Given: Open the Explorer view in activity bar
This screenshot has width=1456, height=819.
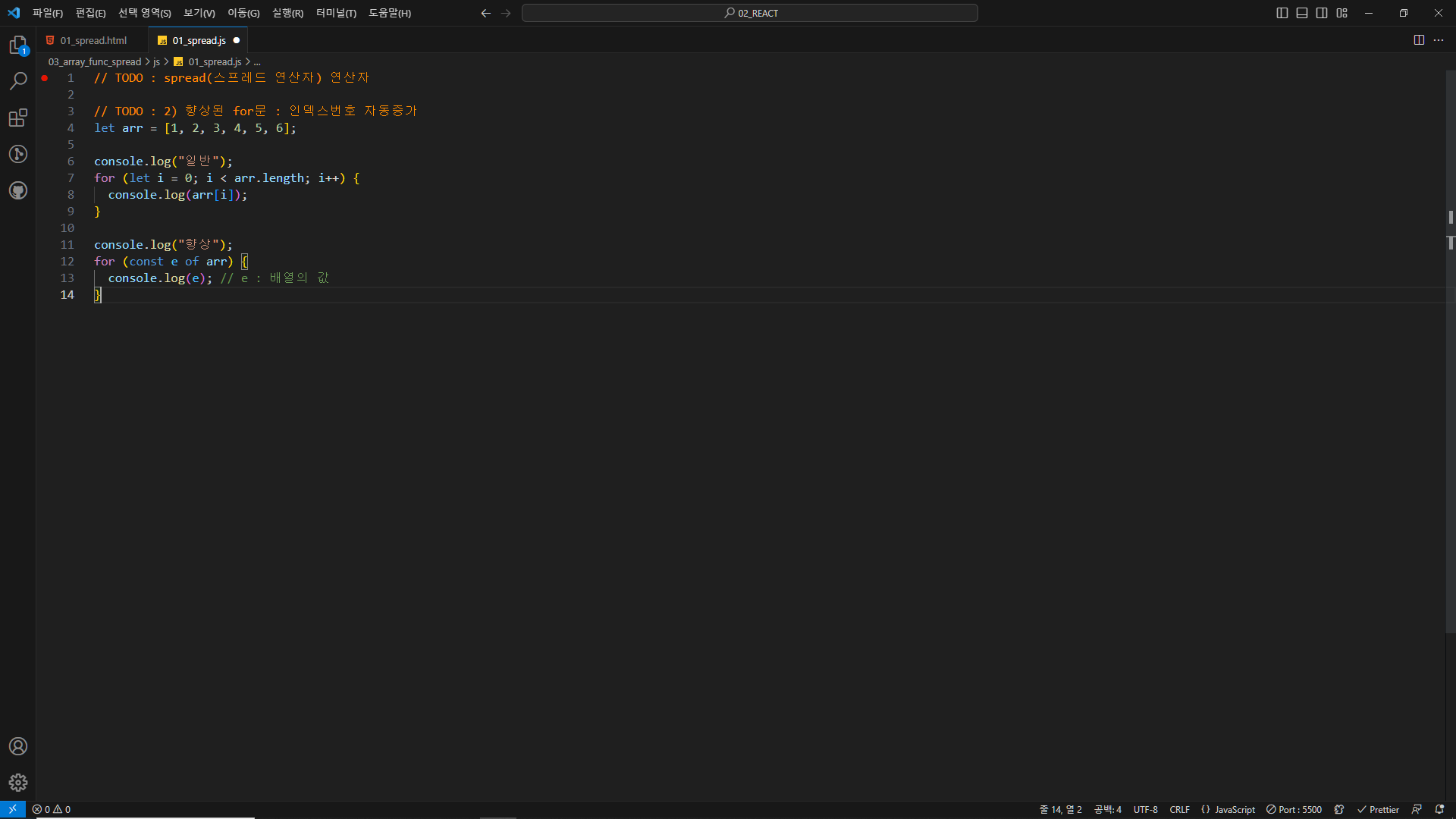Looking at the screenshot, I should (18, 45).
